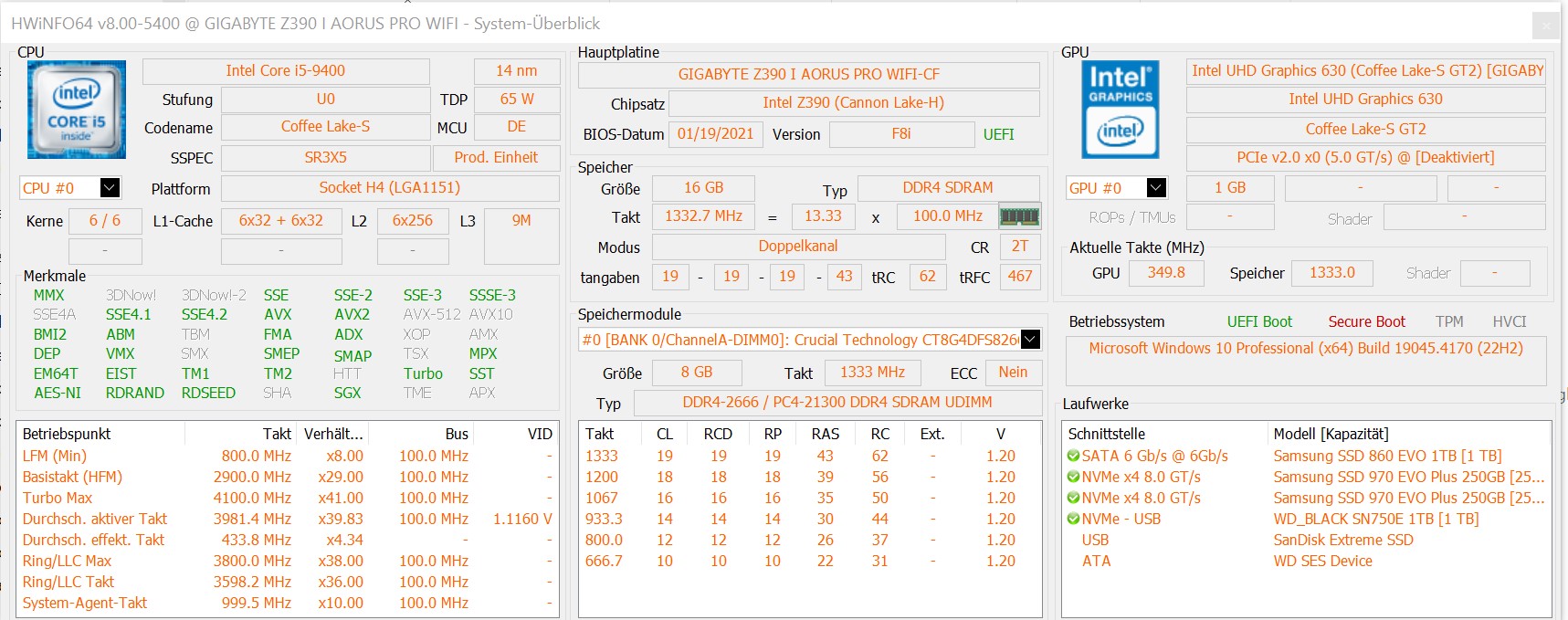The image size is (1568, 620).
Task: Select the WD SES Device row
Action: click(1306, 561)
